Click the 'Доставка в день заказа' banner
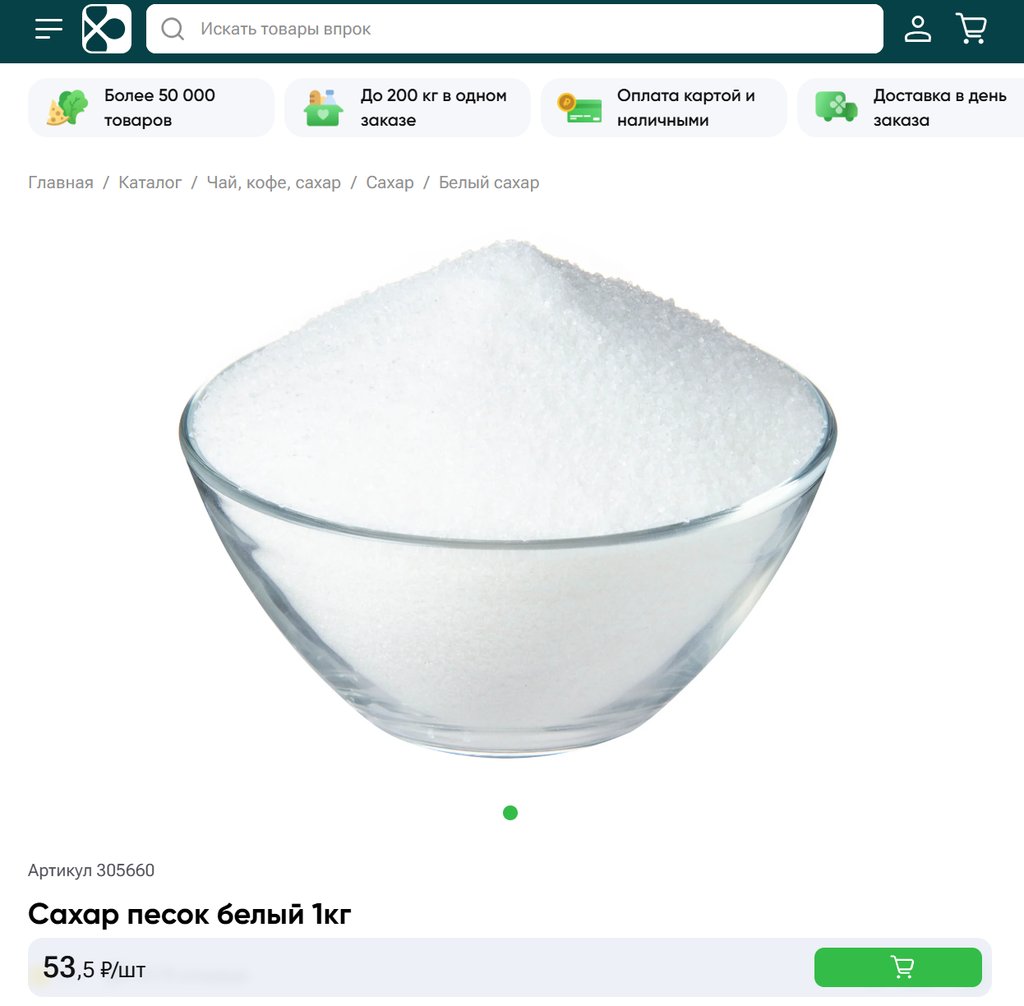 point(911,108)
